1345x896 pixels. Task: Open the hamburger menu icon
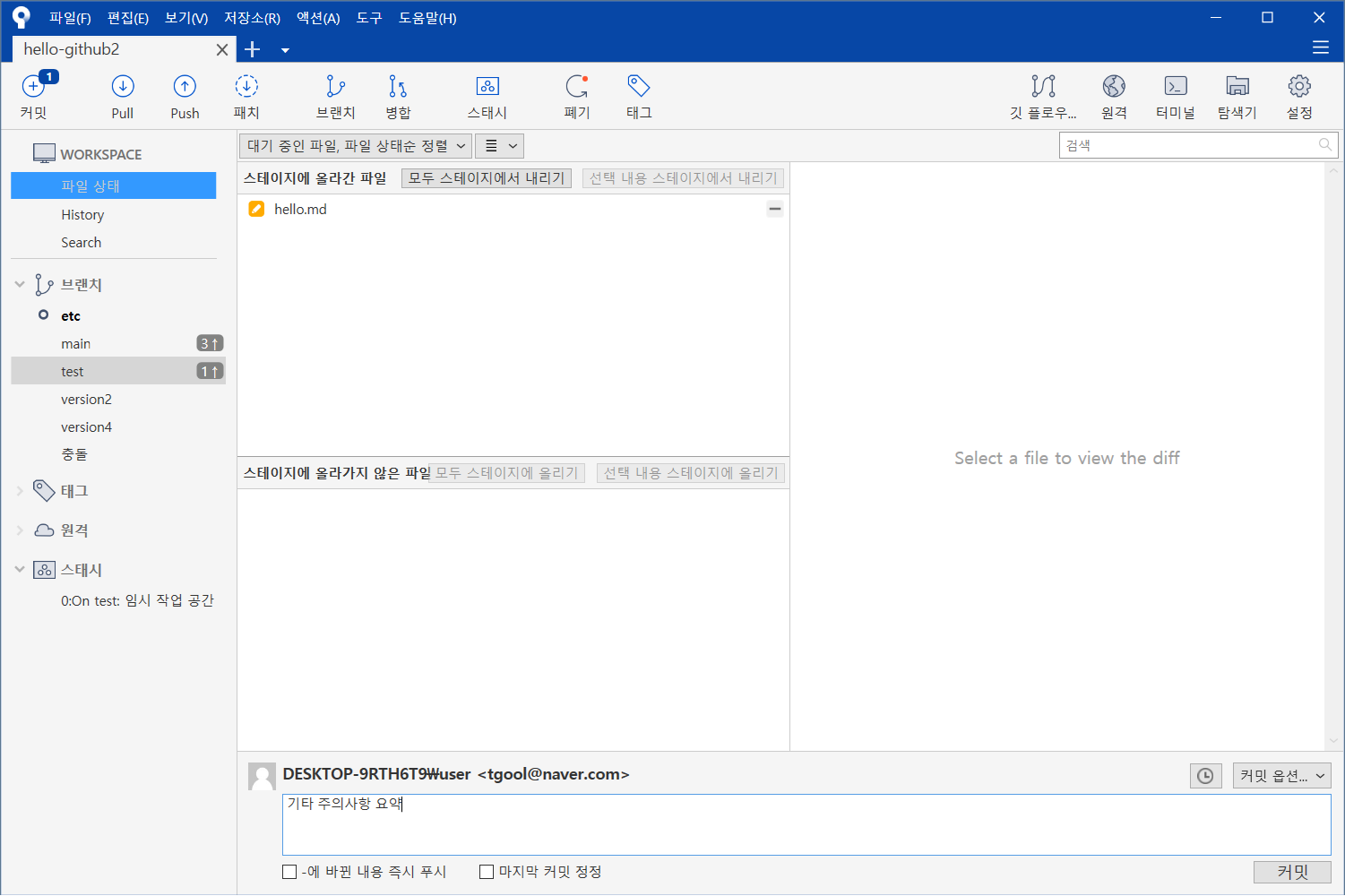coord(1320,47)
